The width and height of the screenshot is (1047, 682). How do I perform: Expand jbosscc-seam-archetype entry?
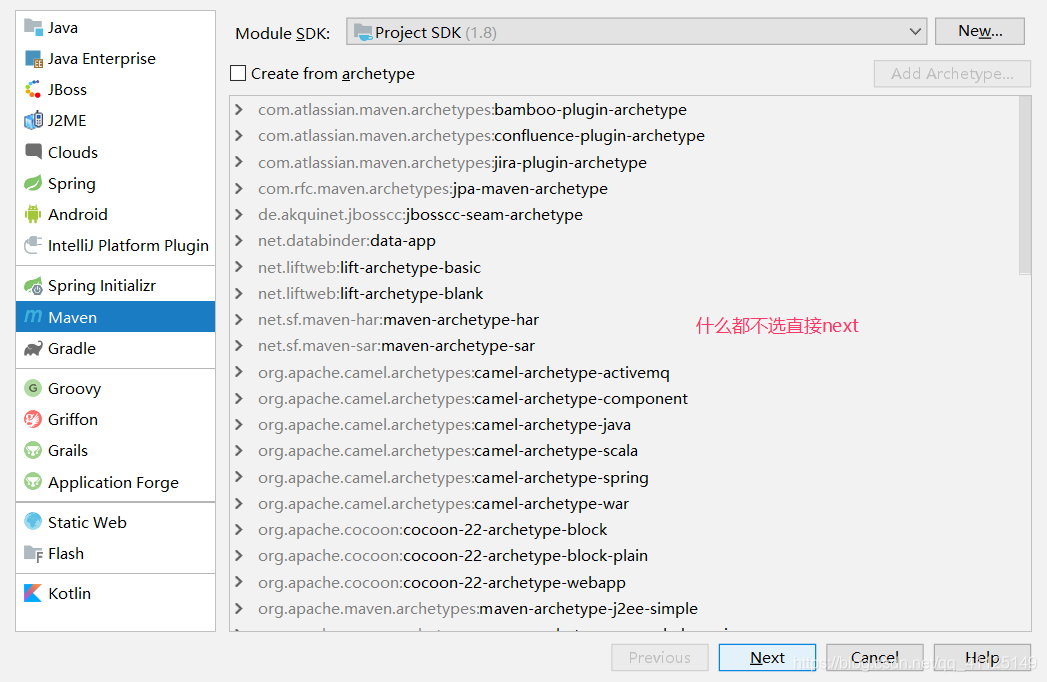(x=239, y=214)
